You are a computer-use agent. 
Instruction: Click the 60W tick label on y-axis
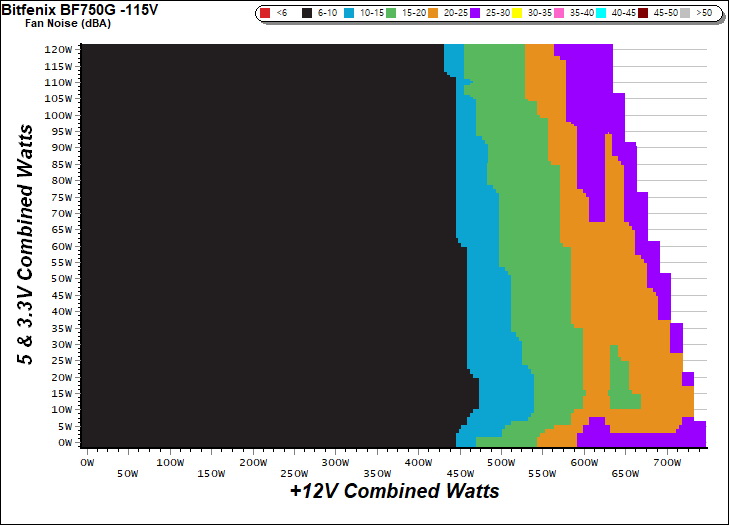[60, 246]
